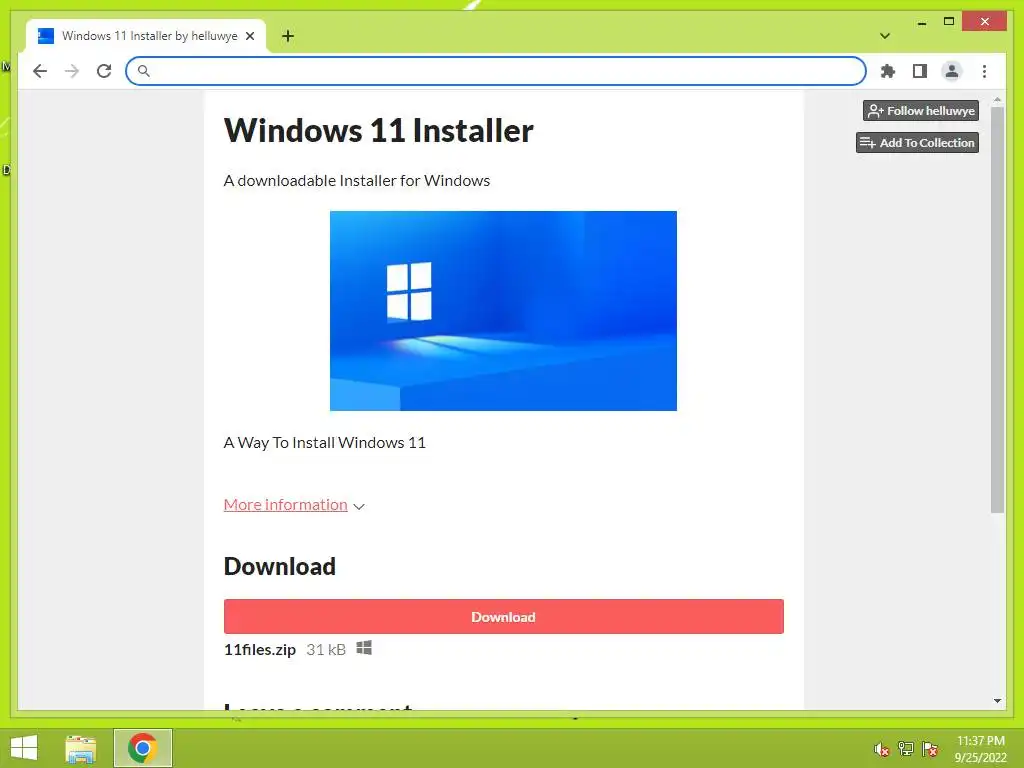This screenshot has height=768, width=1024.
Task: Select the Windows 11 Installer tab
Action: coord(146,36)
